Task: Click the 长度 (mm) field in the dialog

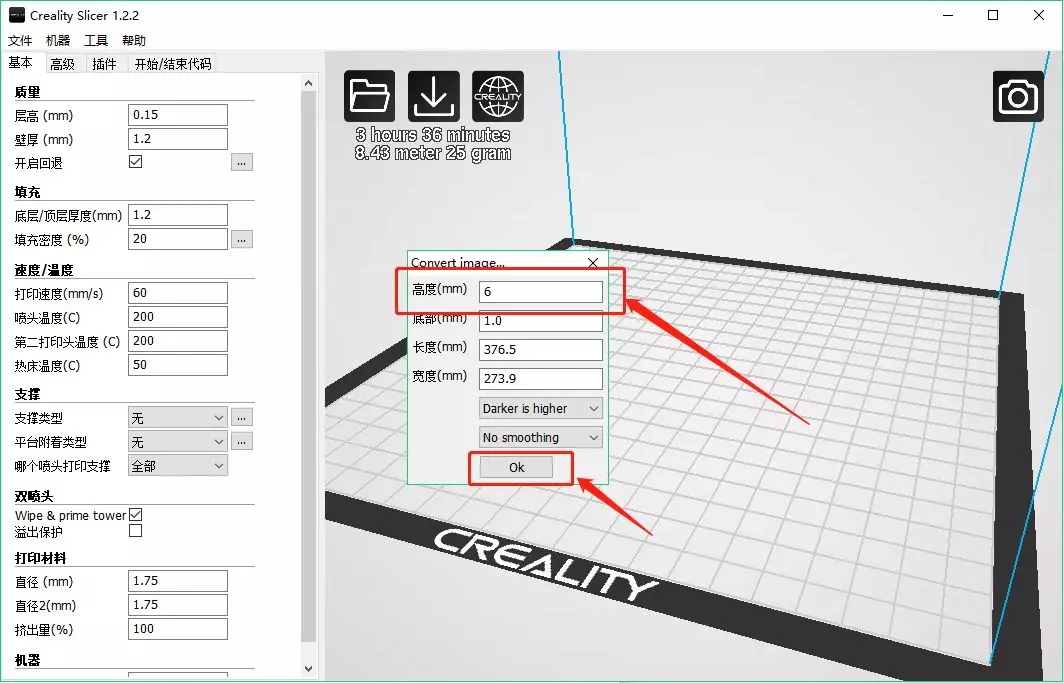Action: [541, 350]
